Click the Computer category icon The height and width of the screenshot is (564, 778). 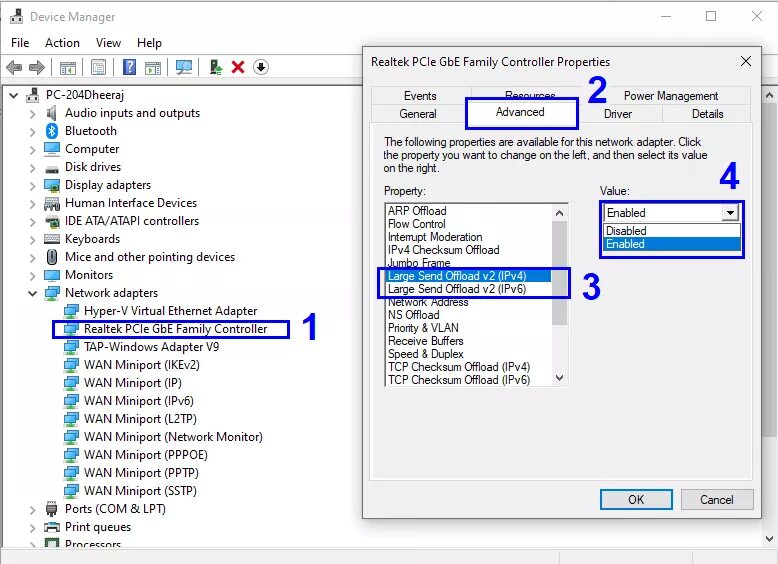pos(52,149)
